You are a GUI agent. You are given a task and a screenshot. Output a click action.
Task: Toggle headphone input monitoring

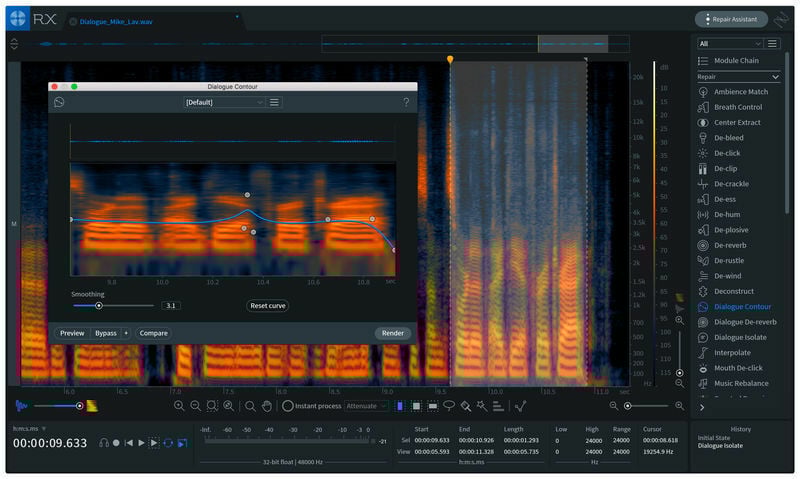click(x=104, y=443)
